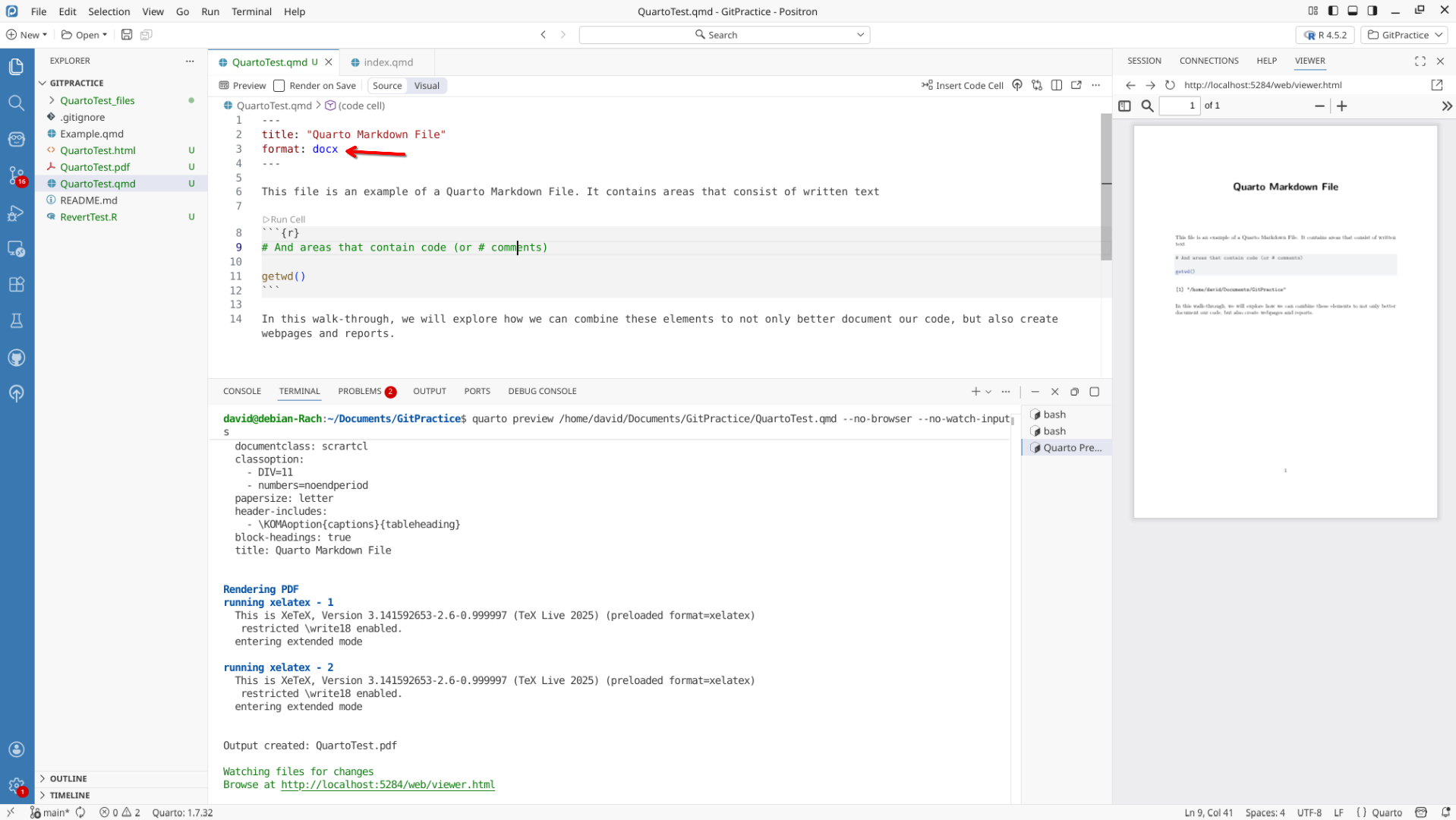Zoom in the PDF viewer
1456x820 pixels.
coord(1342,106)
